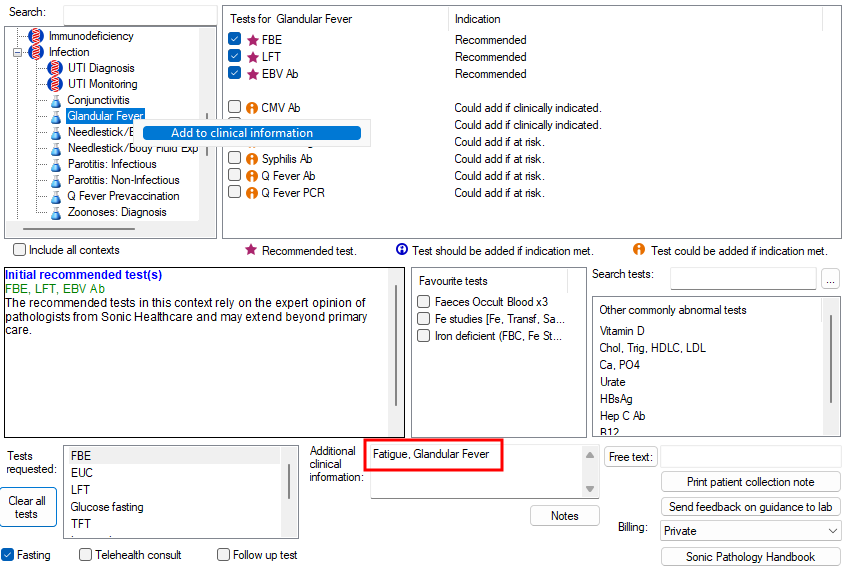842x569 pixels.
Task: Click the star icon beside FBE
Action: pos(252,40)
